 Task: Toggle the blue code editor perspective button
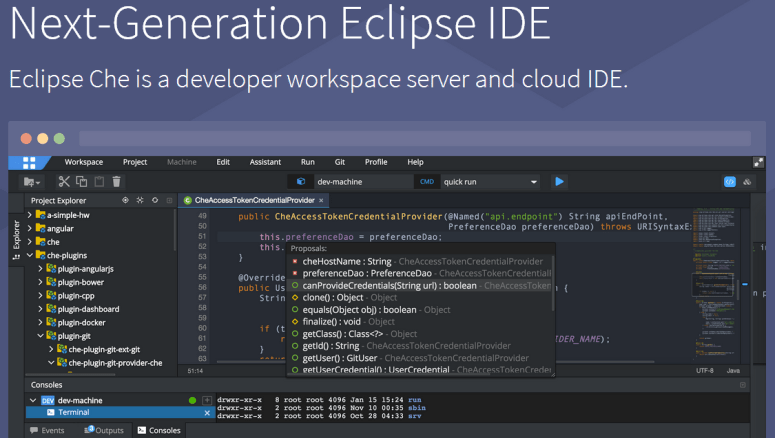(730, 181)
